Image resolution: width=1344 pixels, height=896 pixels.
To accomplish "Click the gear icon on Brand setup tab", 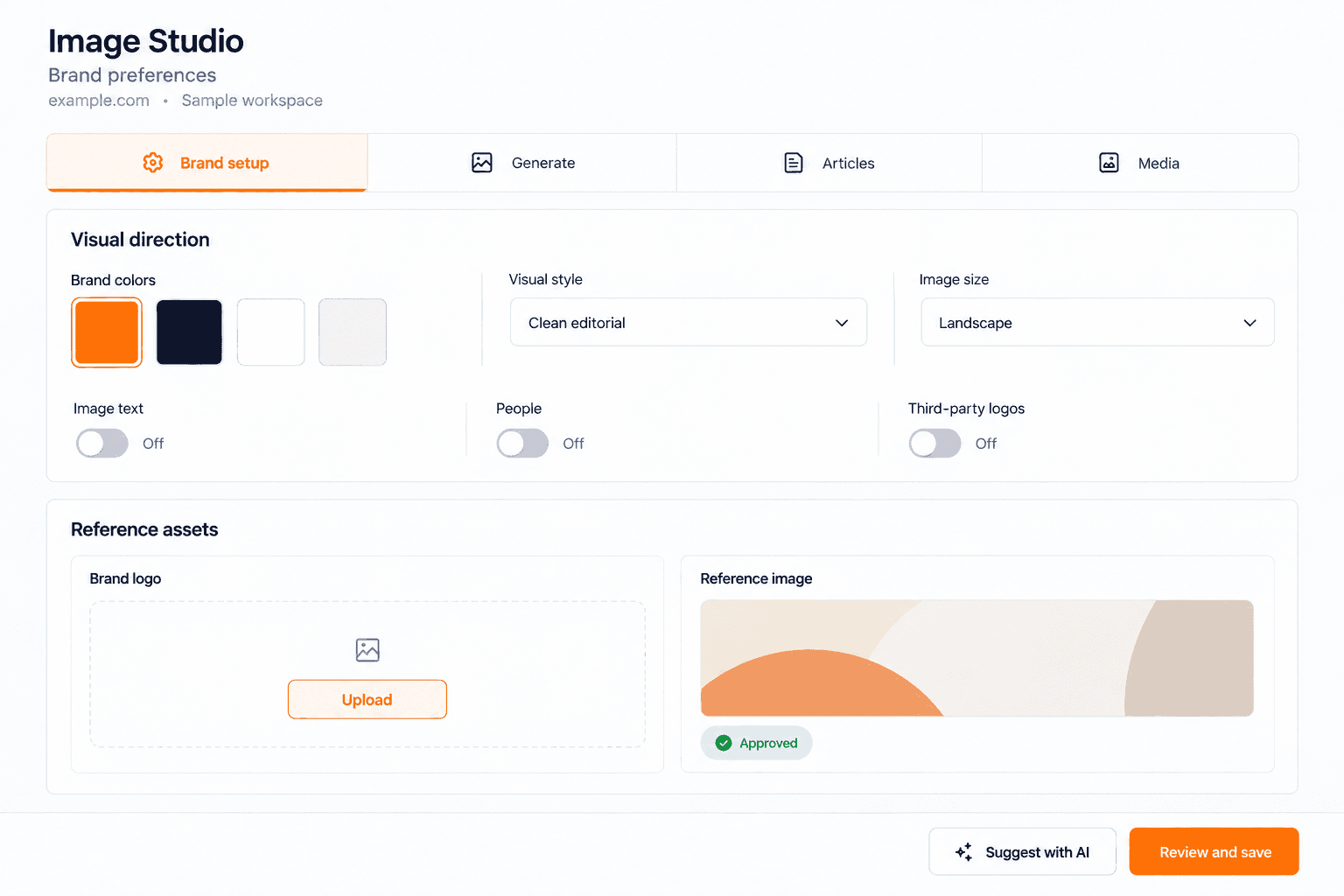I will click(153, 163).
